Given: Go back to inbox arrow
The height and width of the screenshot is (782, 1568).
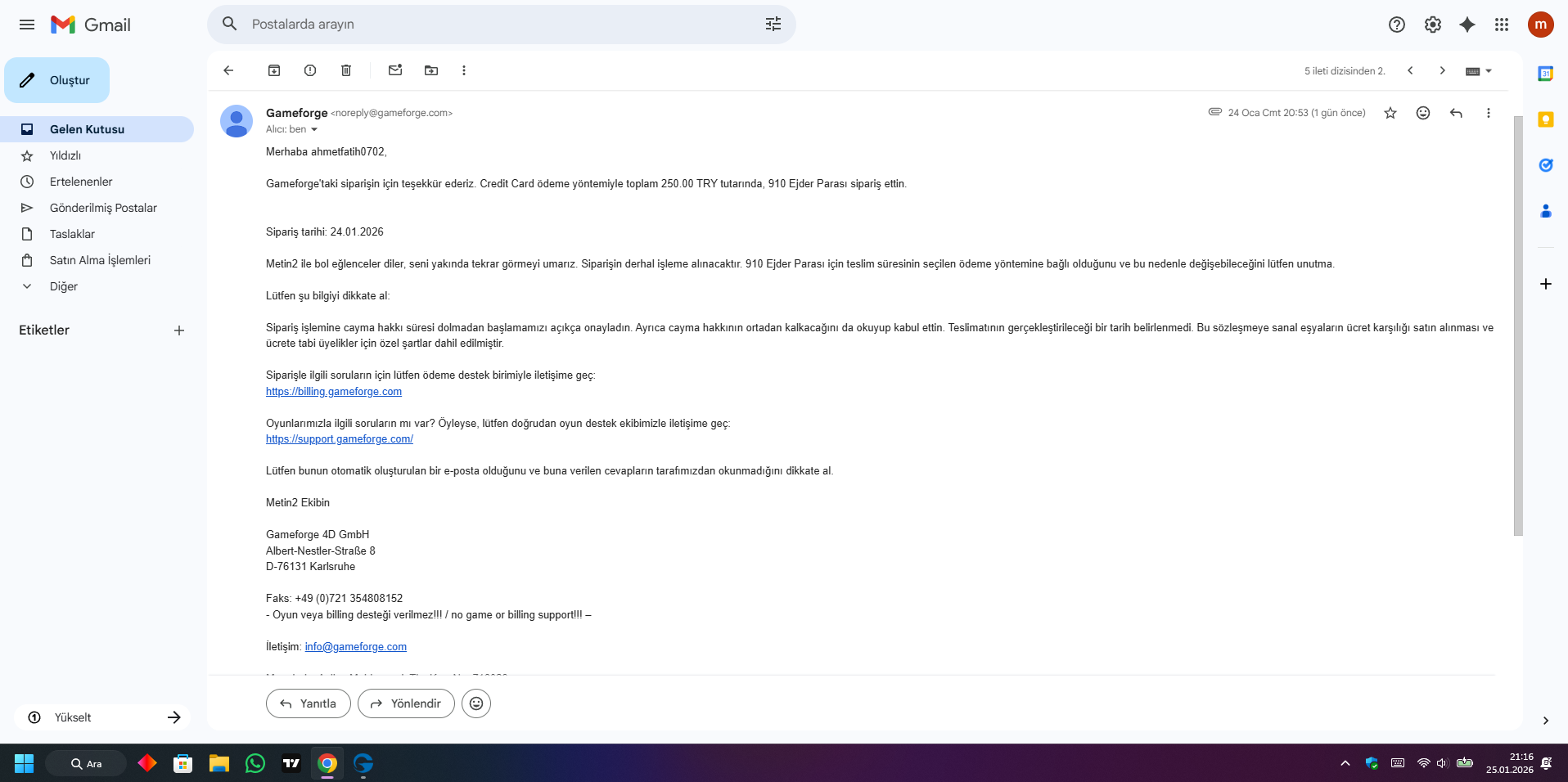Looking at the screenshot, I should [x=228, y=70].
